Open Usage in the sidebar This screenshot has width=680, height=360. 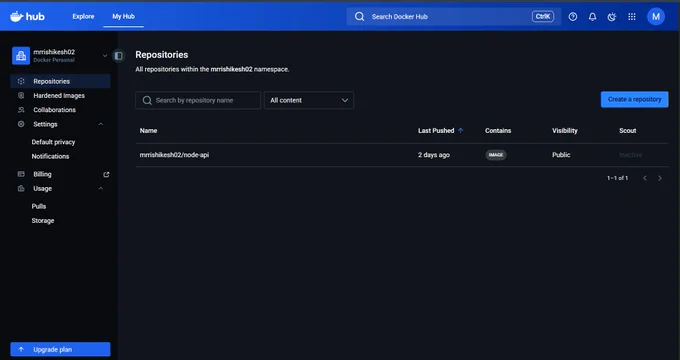(42, 188)
